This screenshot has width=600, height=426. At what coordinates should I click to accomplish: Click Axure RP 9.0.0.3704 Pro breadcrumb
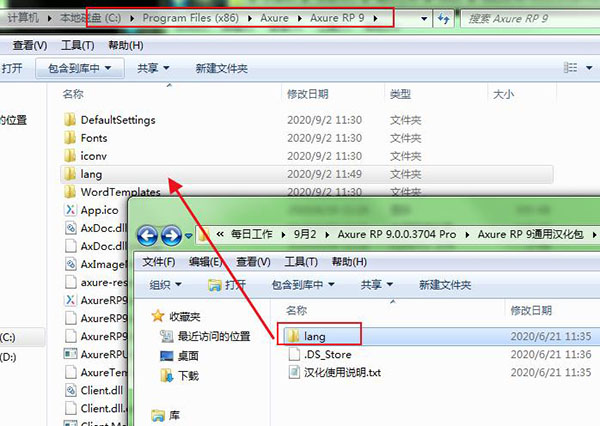tap(397, 234)
